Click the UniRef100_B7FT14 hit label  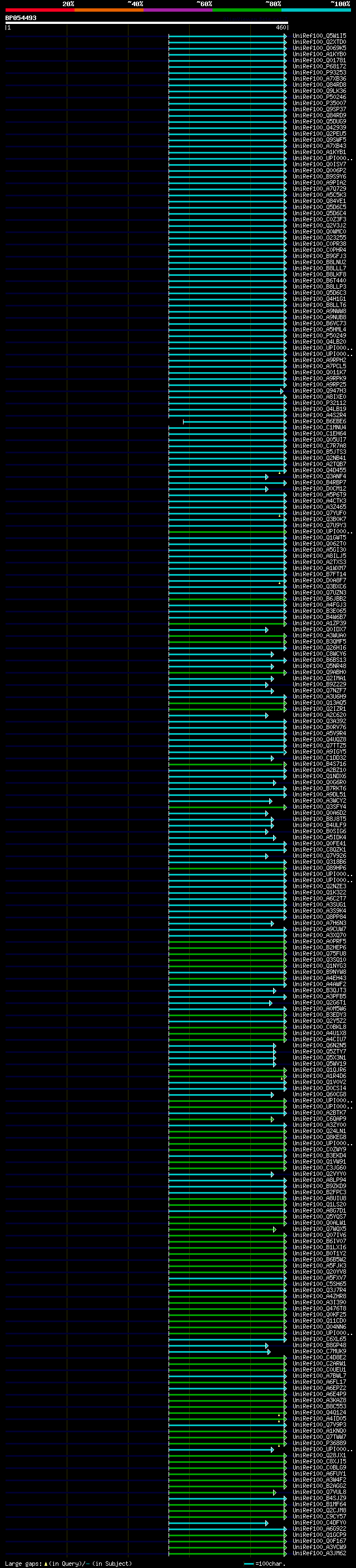(x=319, y=574)
